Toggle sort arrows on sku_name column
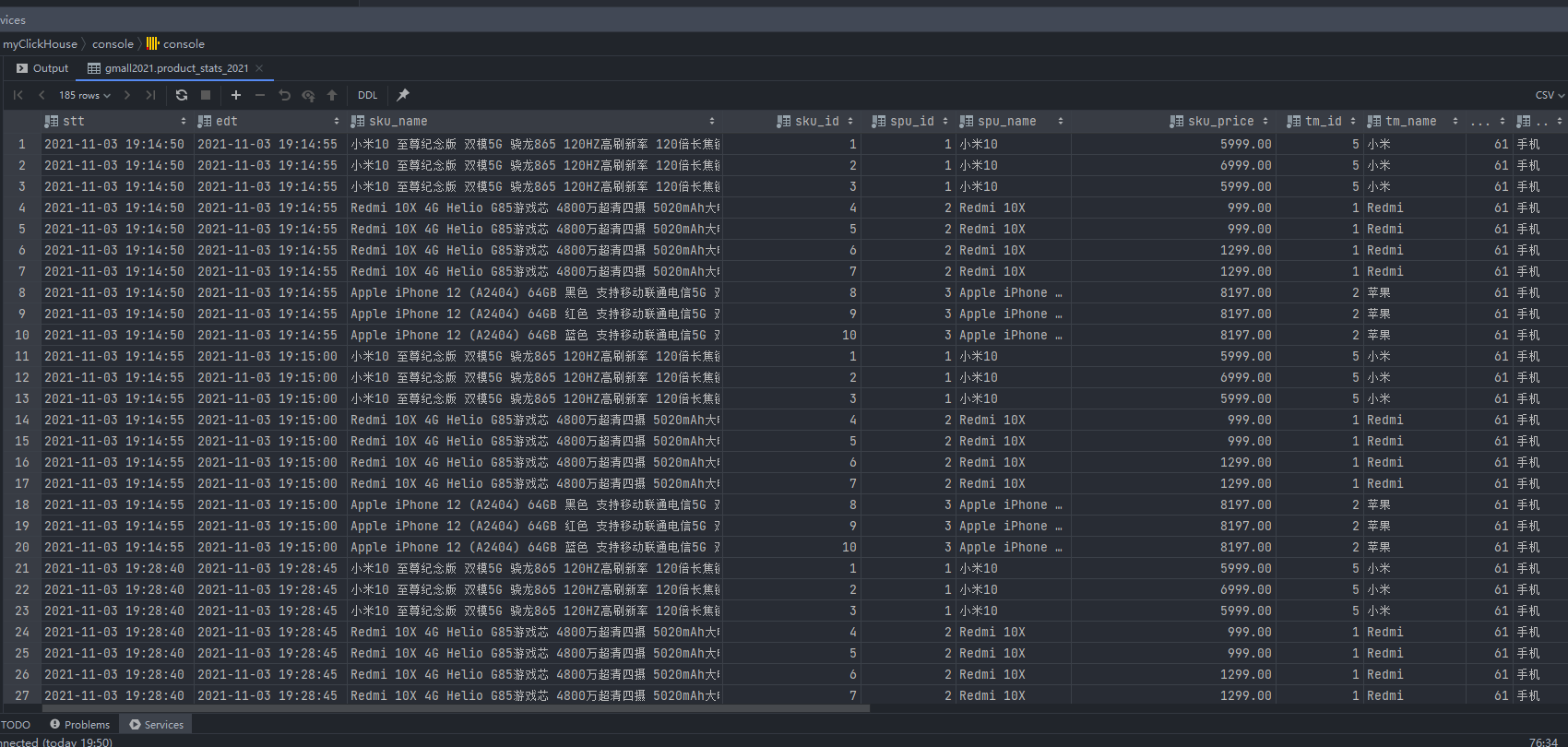 click(712, 121)
